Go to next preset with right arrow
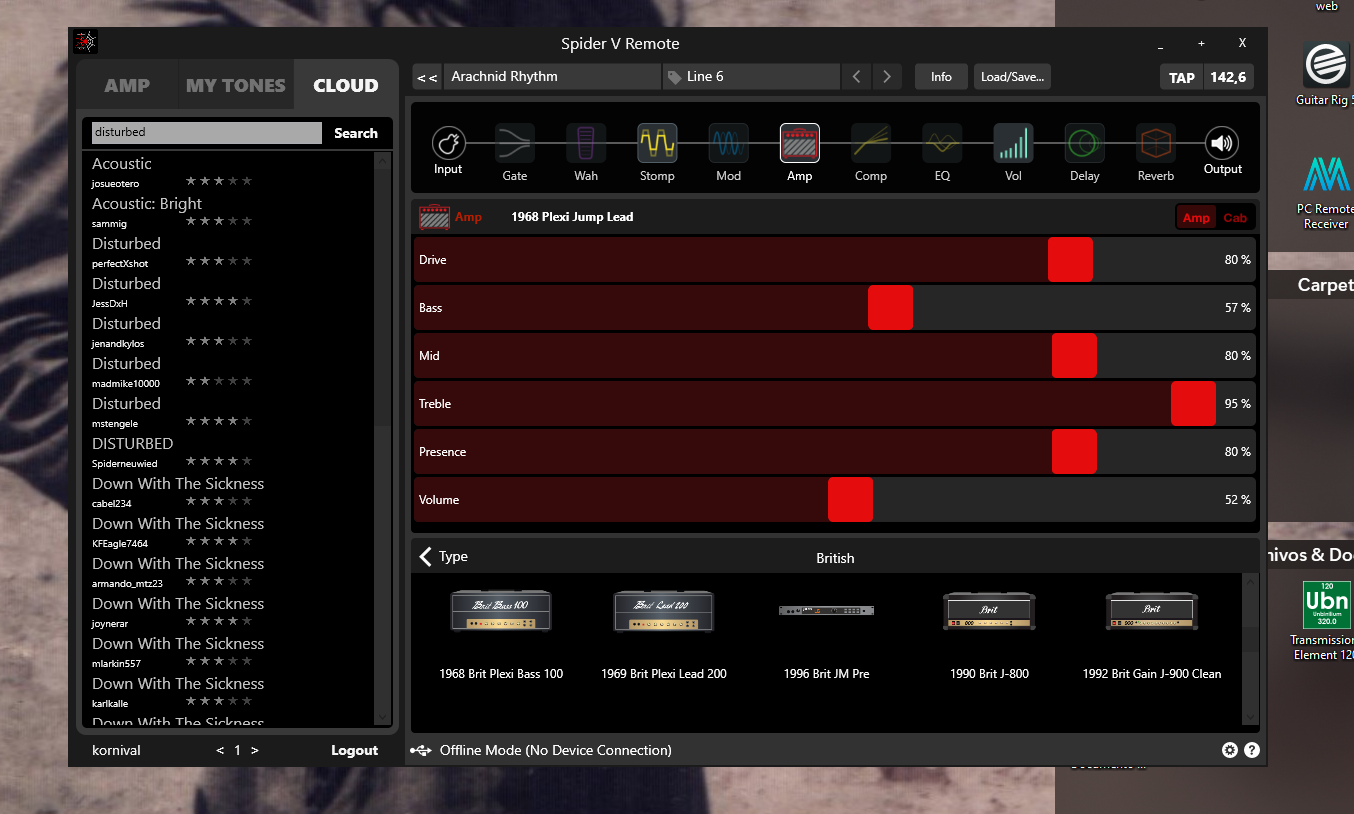Image resolution: width=1354 pixels, height=814 pixels. [887, 77]
